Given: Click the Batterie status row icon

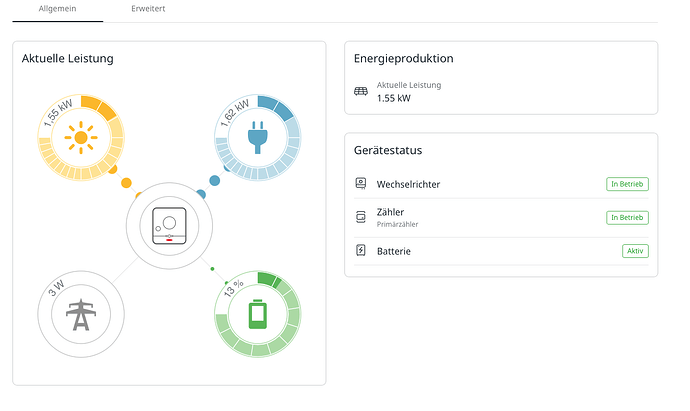Looking at the screenshot, I should pyautogui.click(x=361, y=251).
